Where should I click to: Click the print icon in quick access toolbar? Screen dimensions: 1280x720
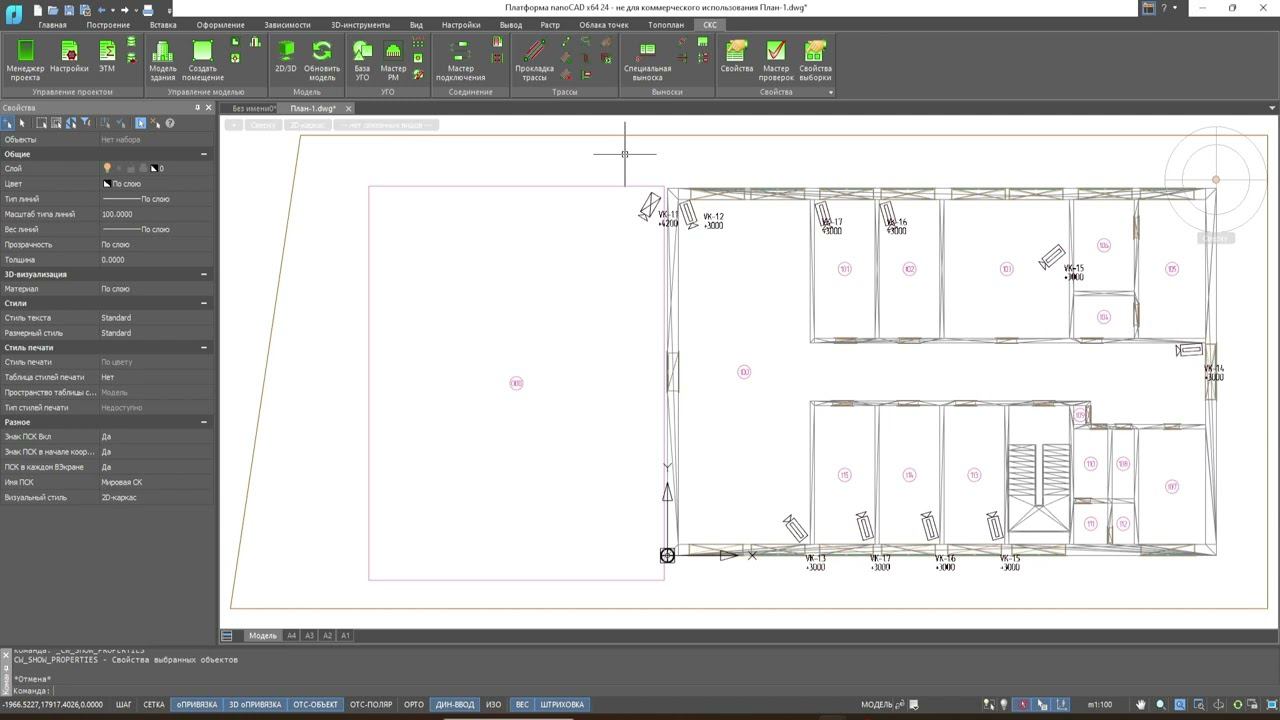click(148, 9)
